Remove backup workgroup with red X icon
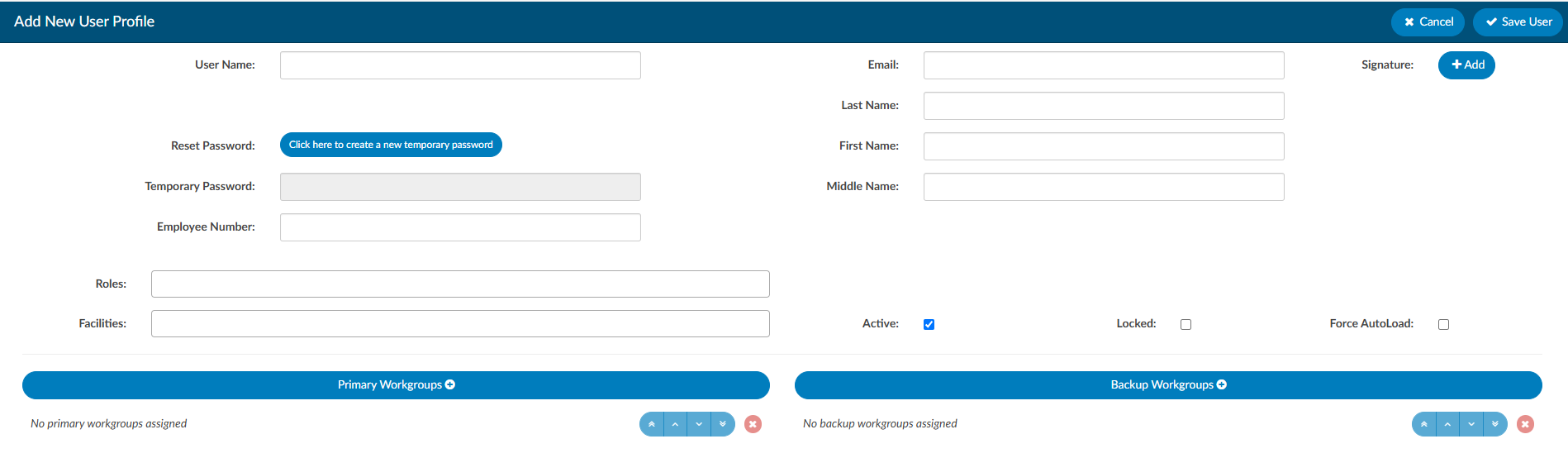The width and height of the screenshot is (1568, 458). (x=1525, y=424)
